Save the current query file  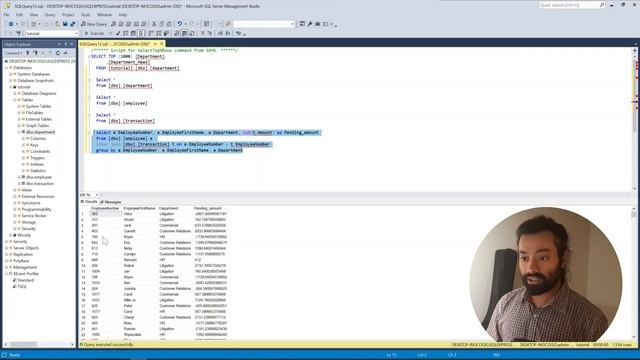(x=65, y=24)
